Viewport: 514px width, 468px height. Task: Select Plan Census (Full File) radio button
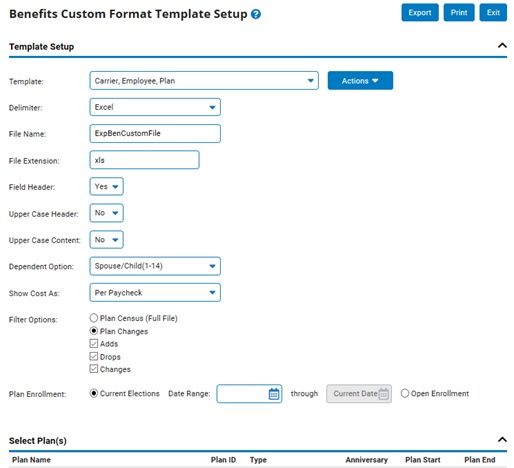pos(94,318)
